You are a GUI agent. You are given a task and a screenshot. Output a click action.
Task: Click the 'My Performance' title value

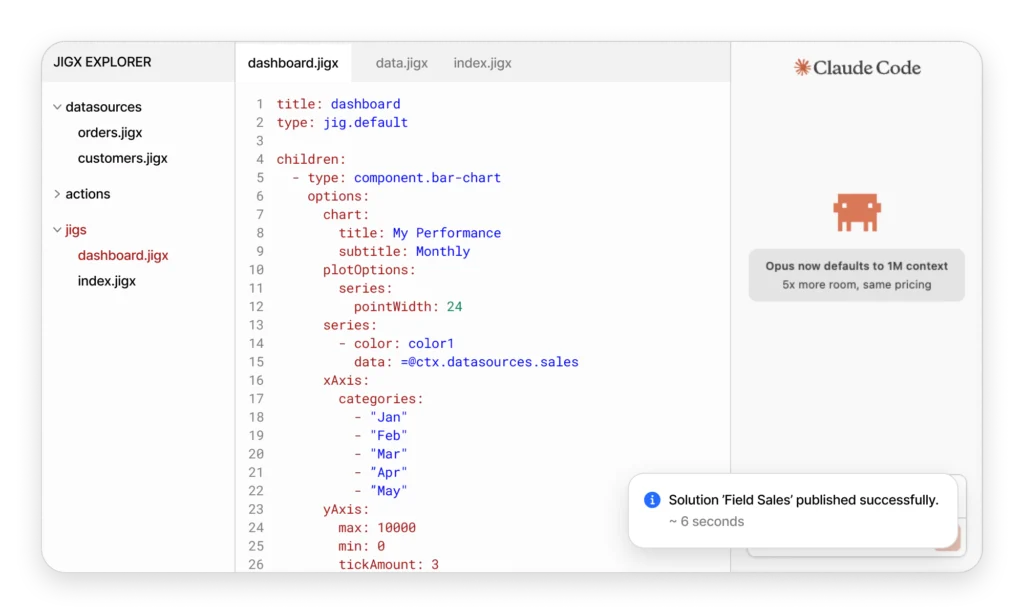point(446,233)
